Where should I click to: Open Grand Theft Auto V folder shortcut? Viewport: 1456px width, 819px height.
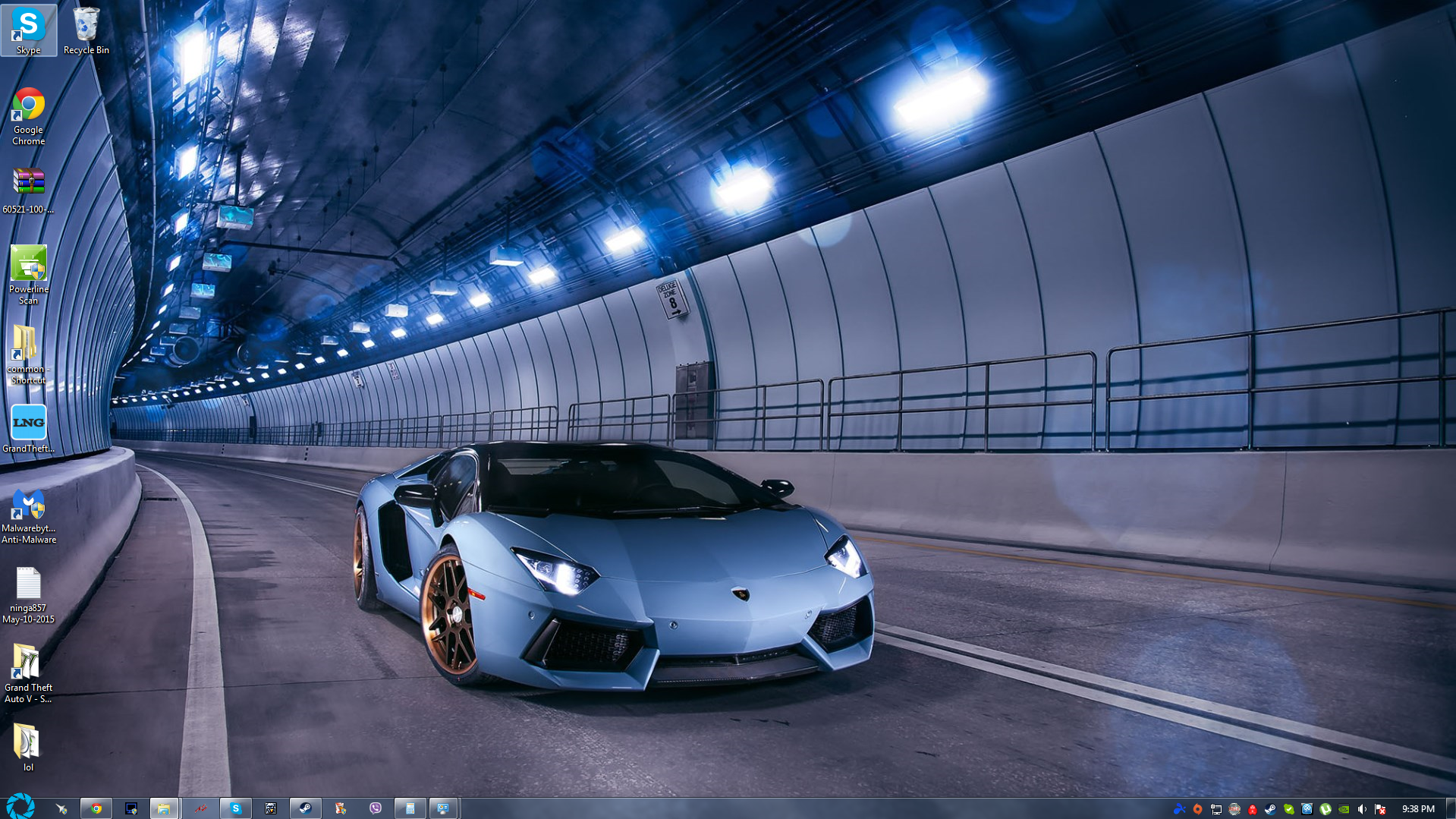[x=28, y=674]
